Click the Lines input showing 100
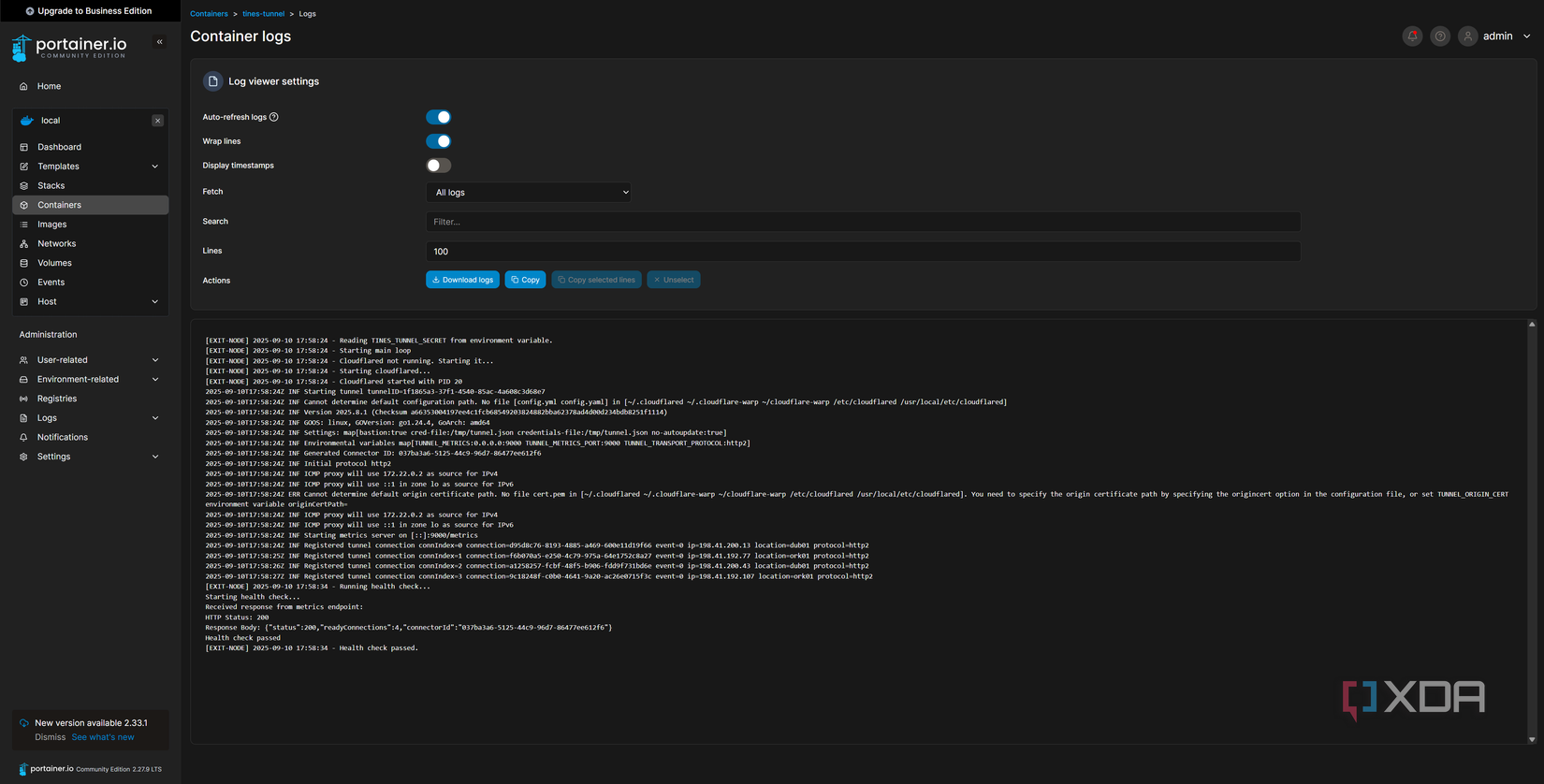Image resolution: width=1544 pixels, height=784 pixels. point(863,252)
